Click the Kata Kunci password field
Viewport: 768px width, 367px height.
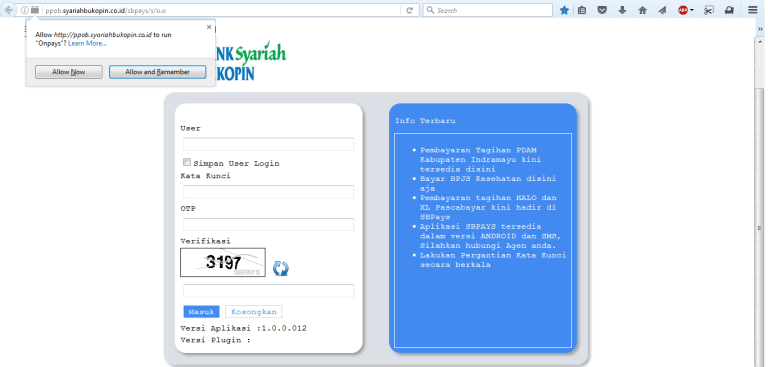268,192
